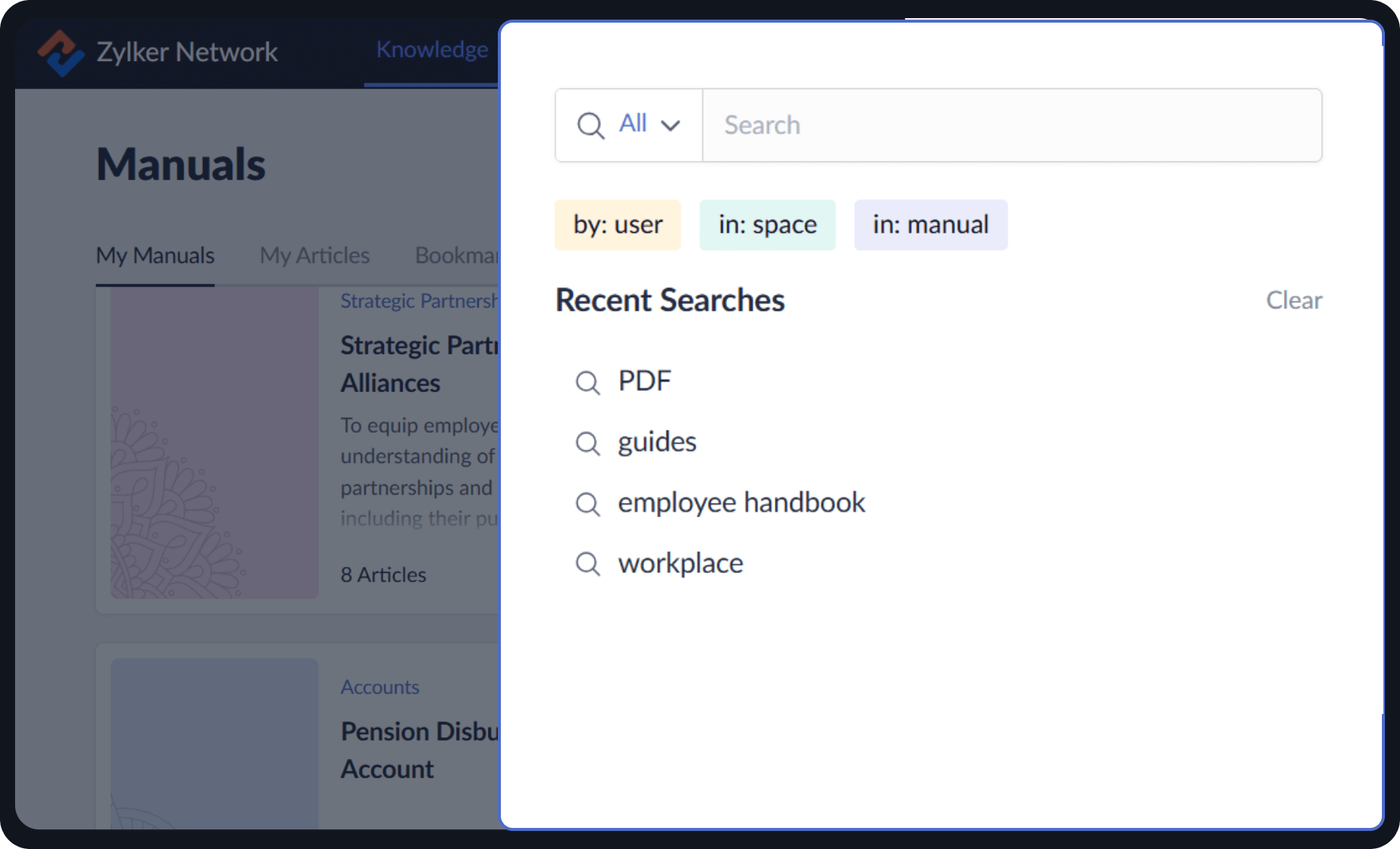Switch to the My Articles tab
This screenshot has height=849, width=1400.
click(x=314, y=256)
